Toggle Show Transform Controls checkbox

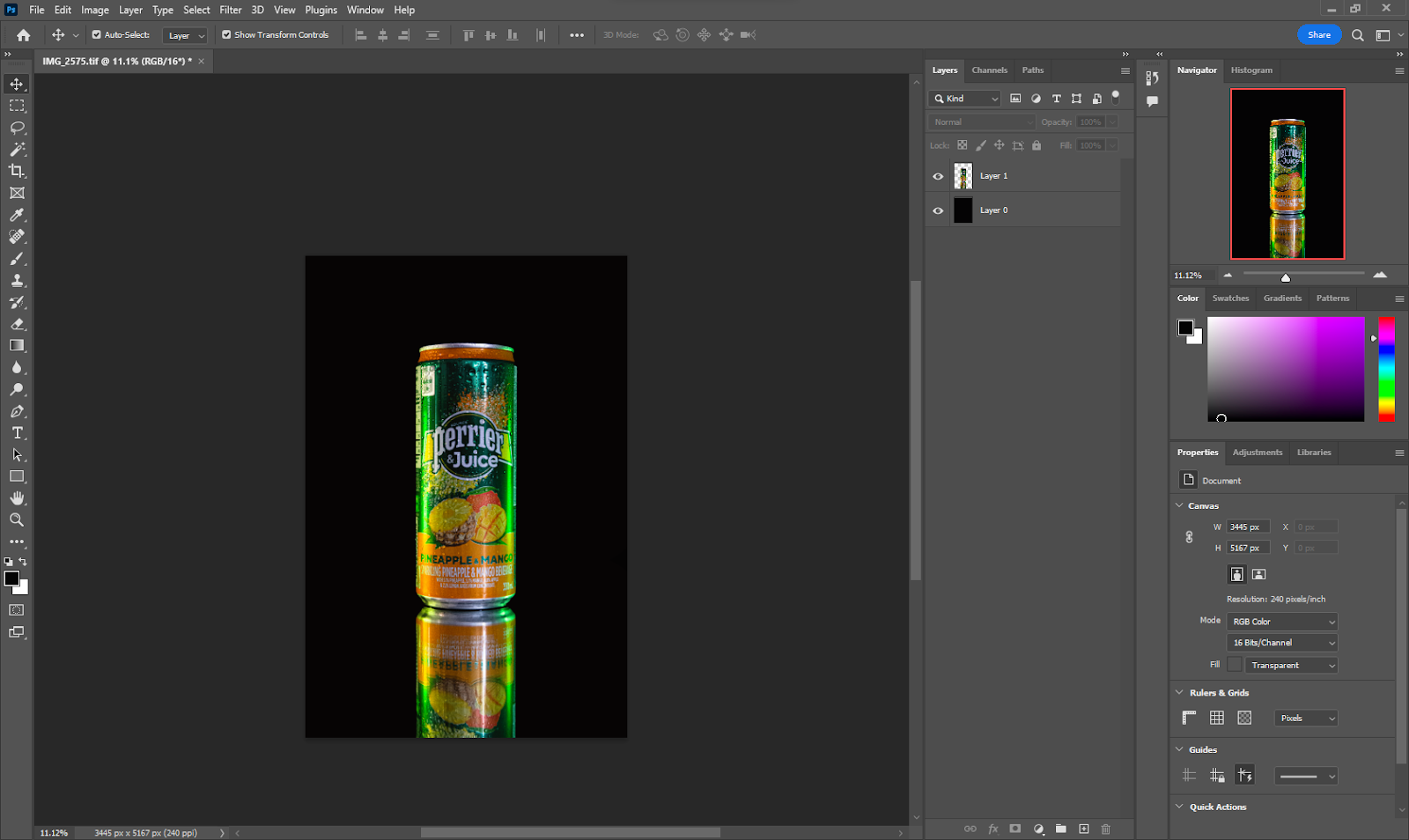[x=226, y=35]
